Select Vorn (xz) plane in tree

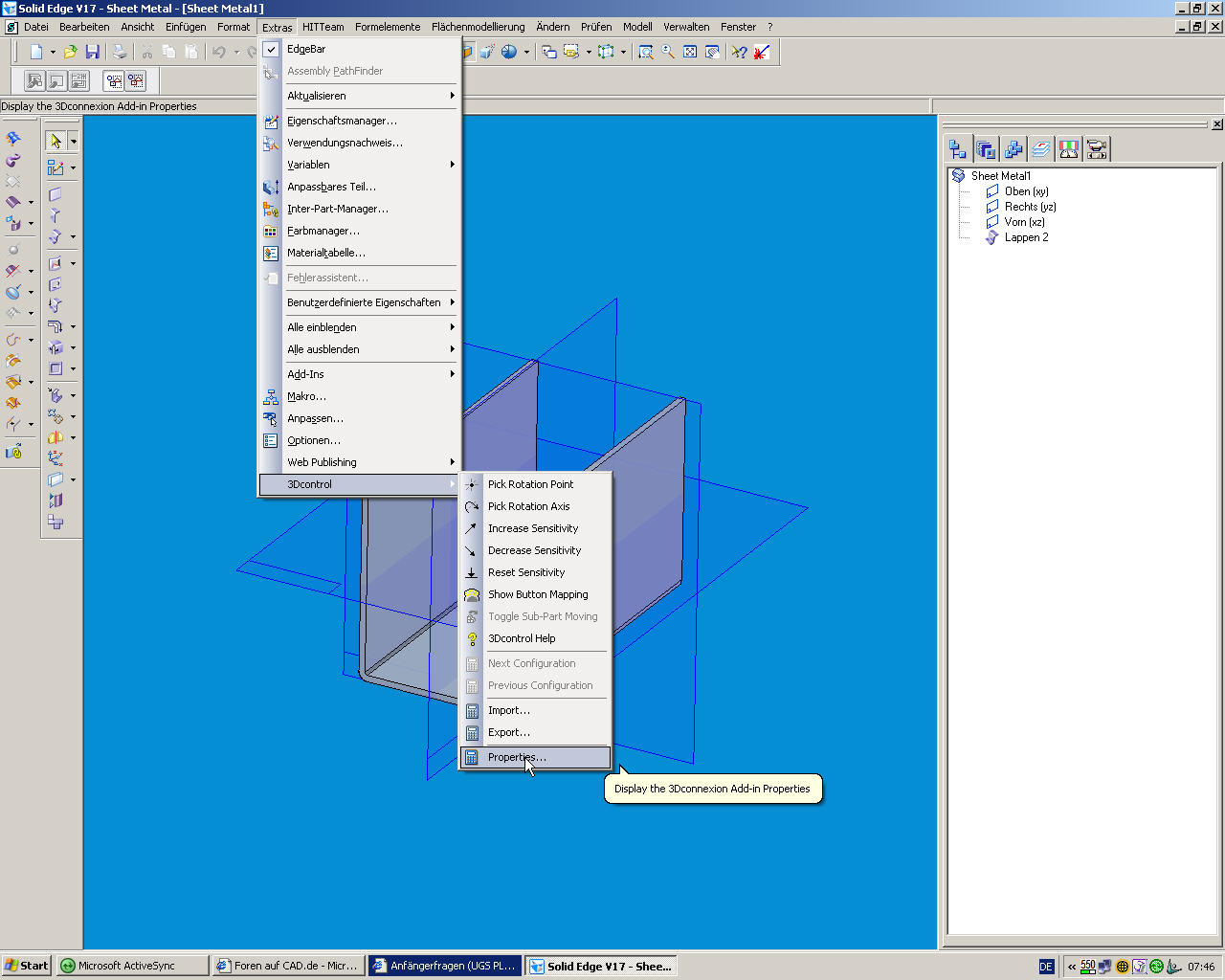click(1024, 222)
